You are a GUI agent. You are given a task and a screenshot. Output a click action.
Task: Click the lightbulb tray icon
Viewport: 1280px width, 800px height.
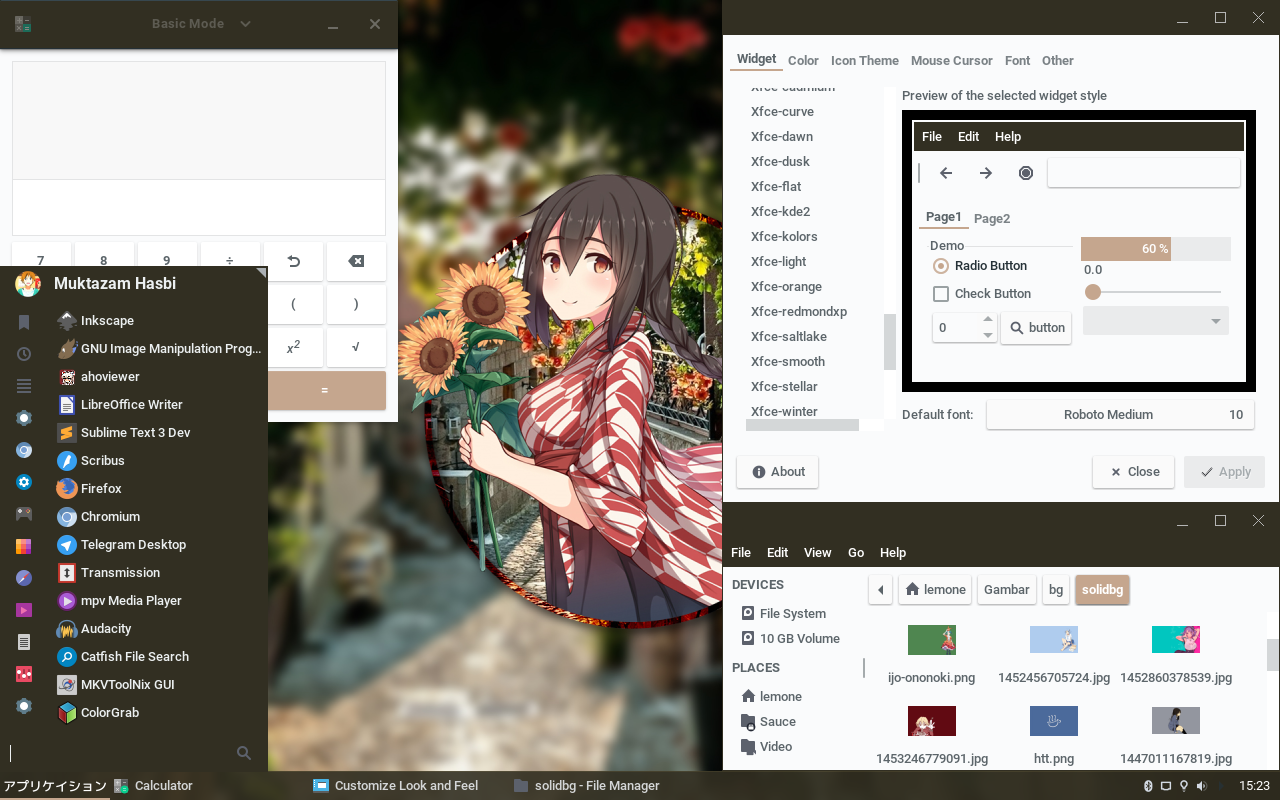[x=1183, y=785]
